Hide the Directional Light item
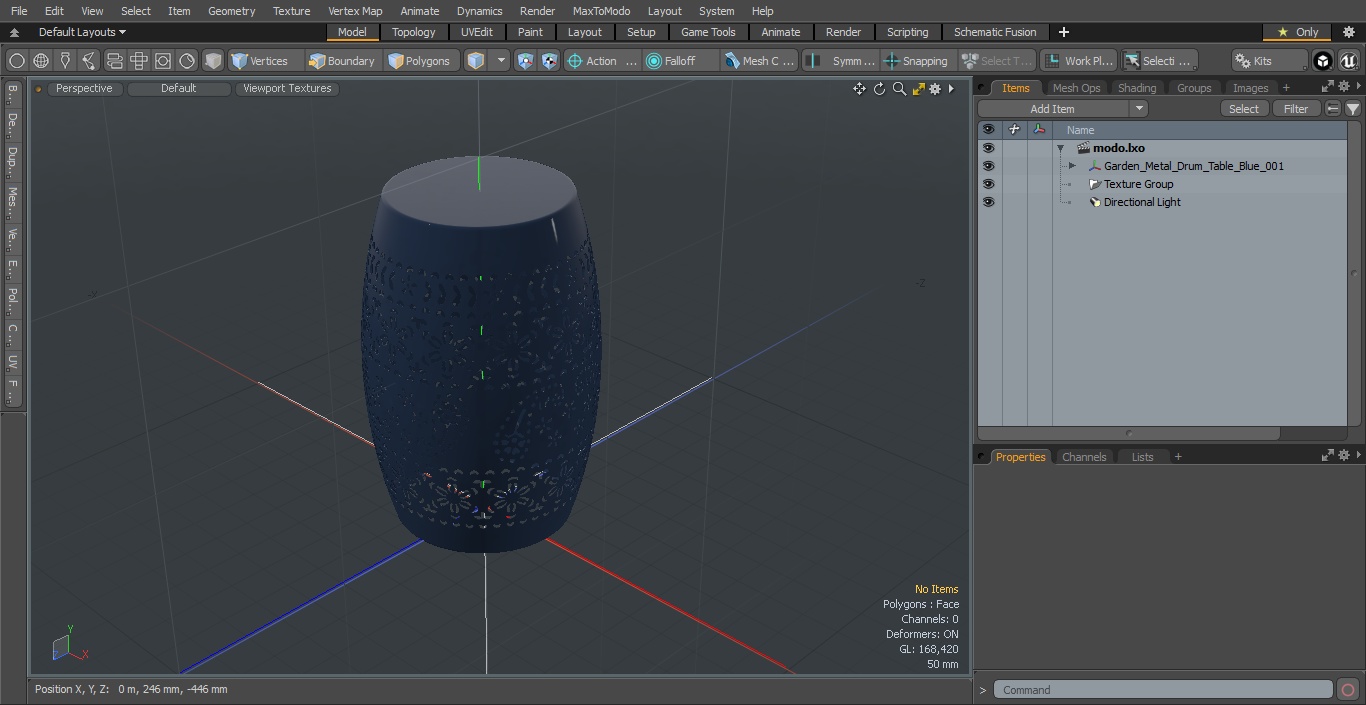Screen dimensions: 1366x705 coord(988,202)
